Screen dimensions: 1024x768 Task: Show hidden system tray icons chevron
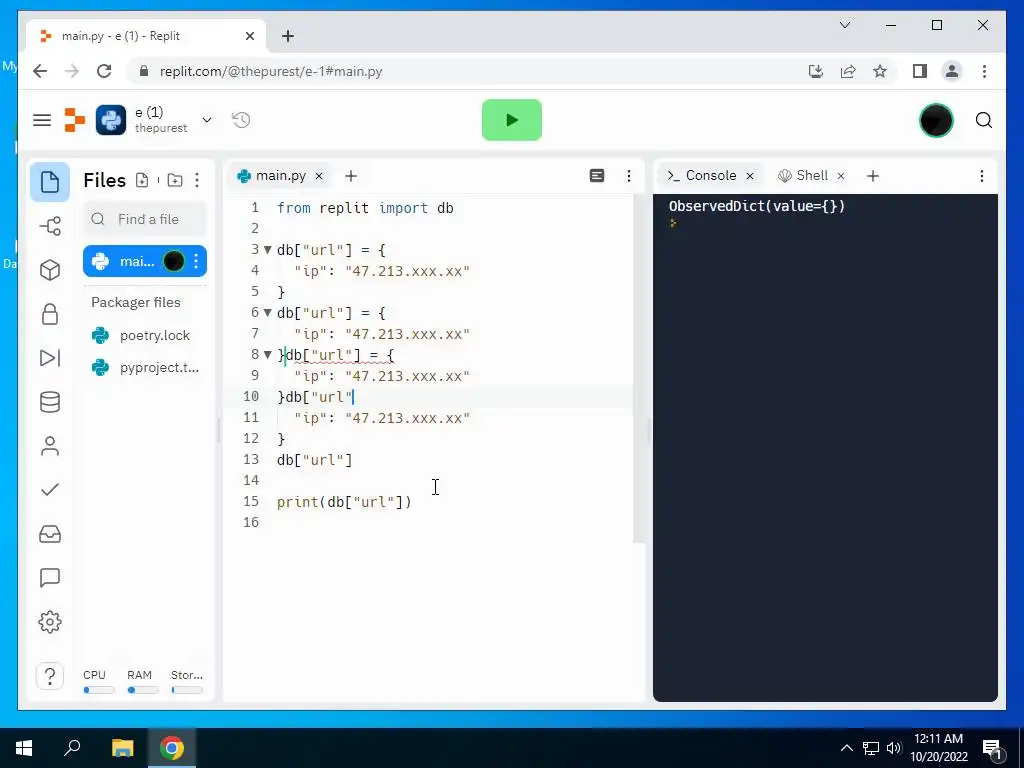point(846,748)
